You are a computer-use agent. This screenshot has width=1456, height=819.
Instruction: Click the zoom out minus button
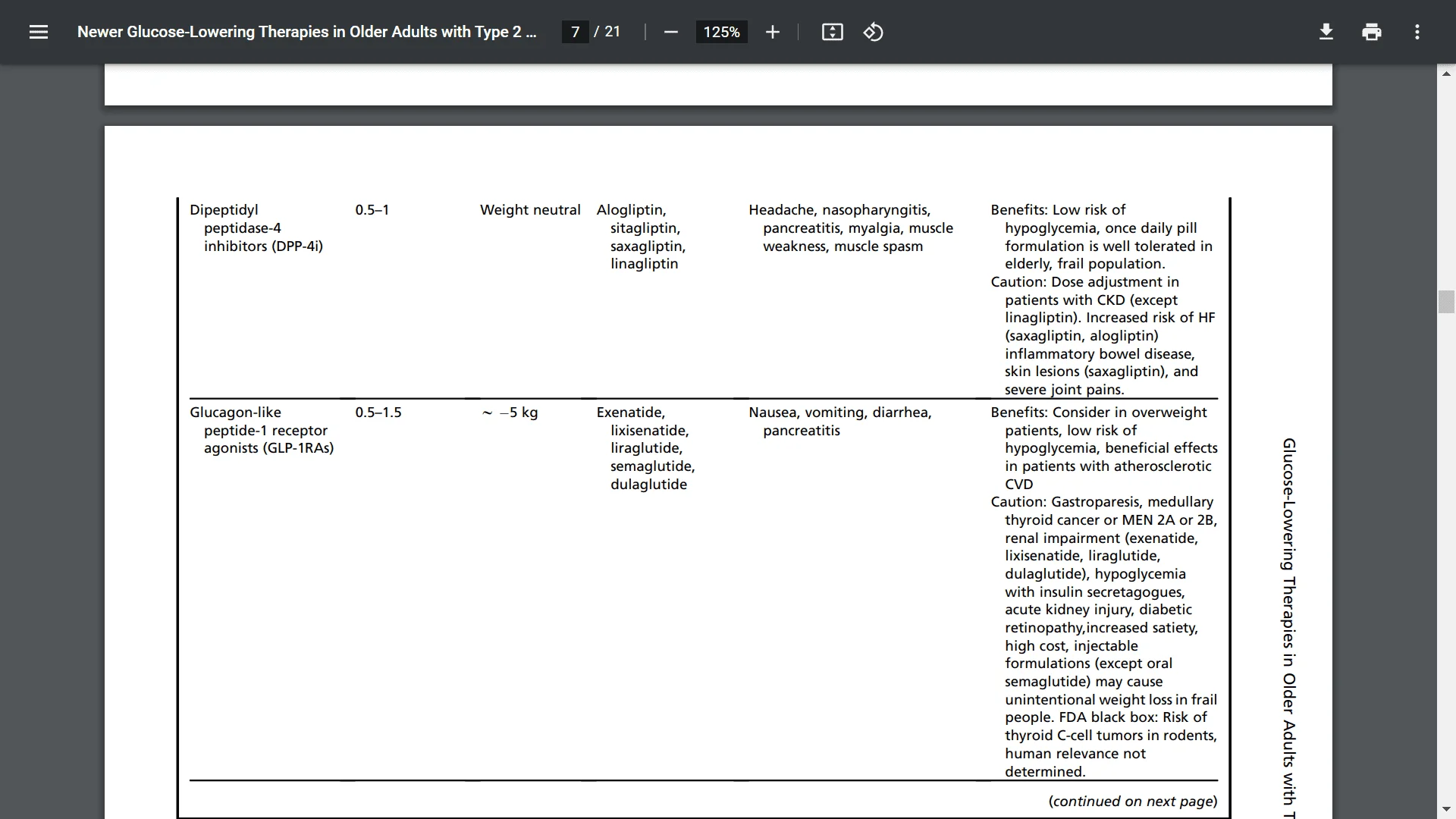[670, 32]
